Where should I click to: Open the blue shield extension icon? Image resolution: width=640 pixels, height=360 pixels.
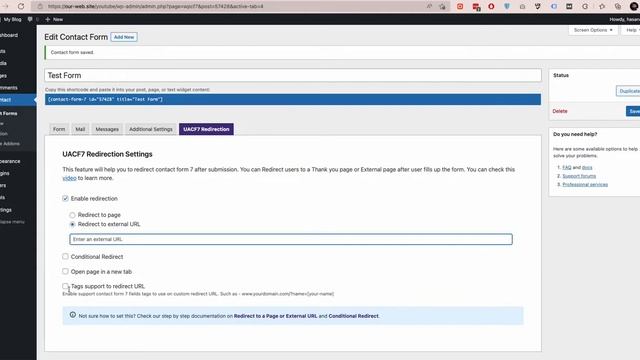pyautogui.click(x=507, y=6)
